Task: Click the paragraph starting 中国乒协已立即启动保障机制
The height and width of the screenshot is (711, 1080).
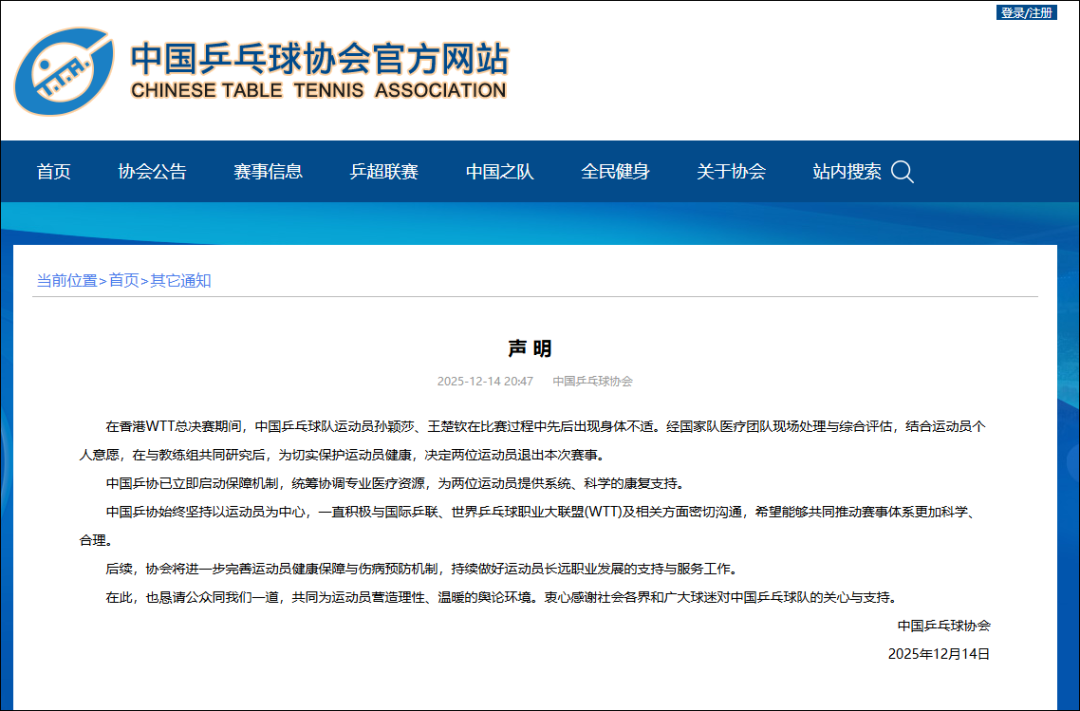Action: (395, 484)
